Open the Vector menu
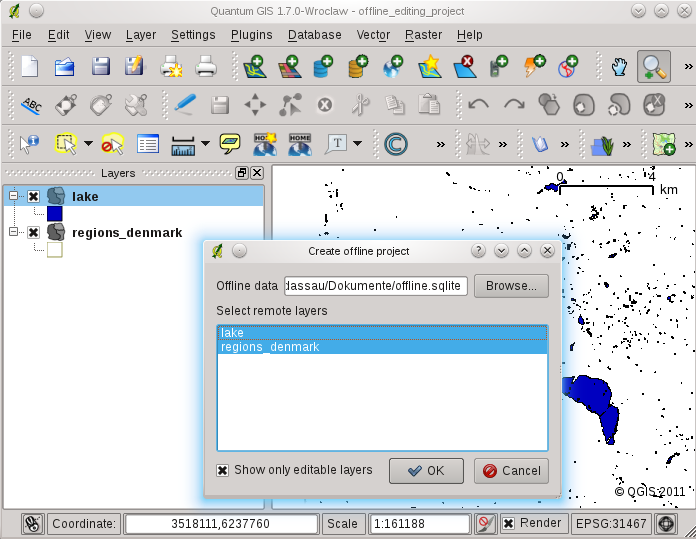696x539 pixels. click(373, 35)
